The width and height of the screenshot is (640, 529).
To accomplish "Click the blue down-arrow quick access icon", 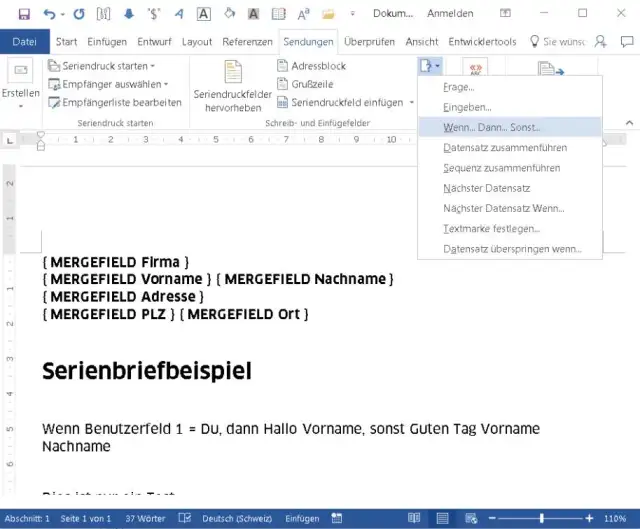I will pos(129,14).
